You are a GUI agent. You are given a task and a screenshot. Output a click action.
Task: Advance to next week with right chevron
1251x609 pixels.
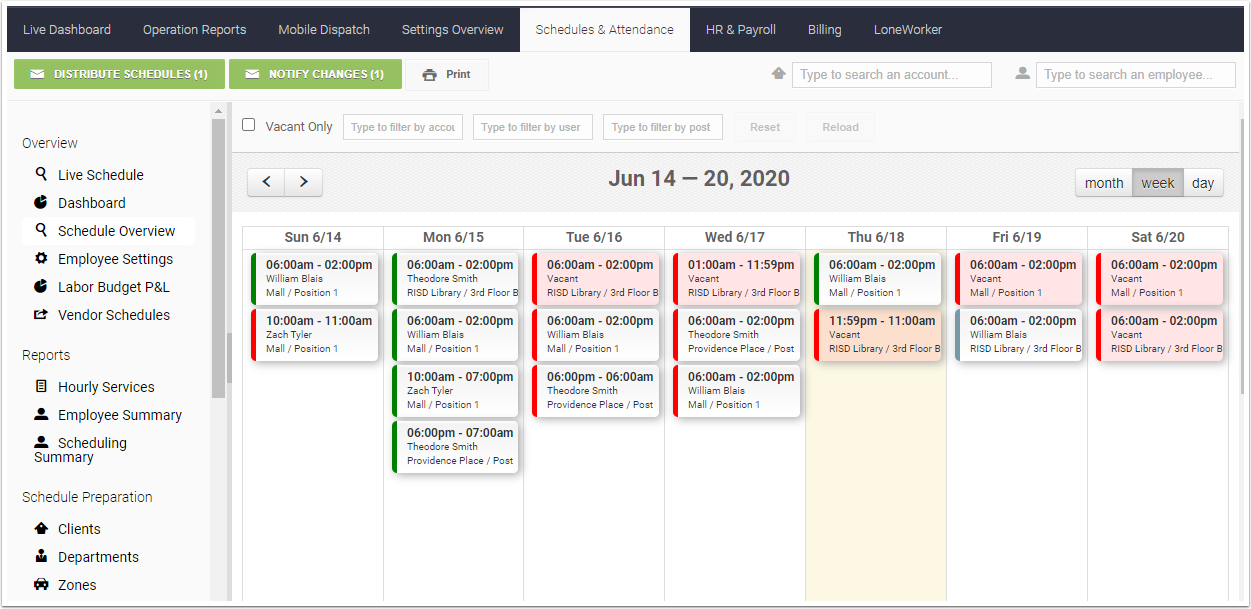click(x=304, y=182)
